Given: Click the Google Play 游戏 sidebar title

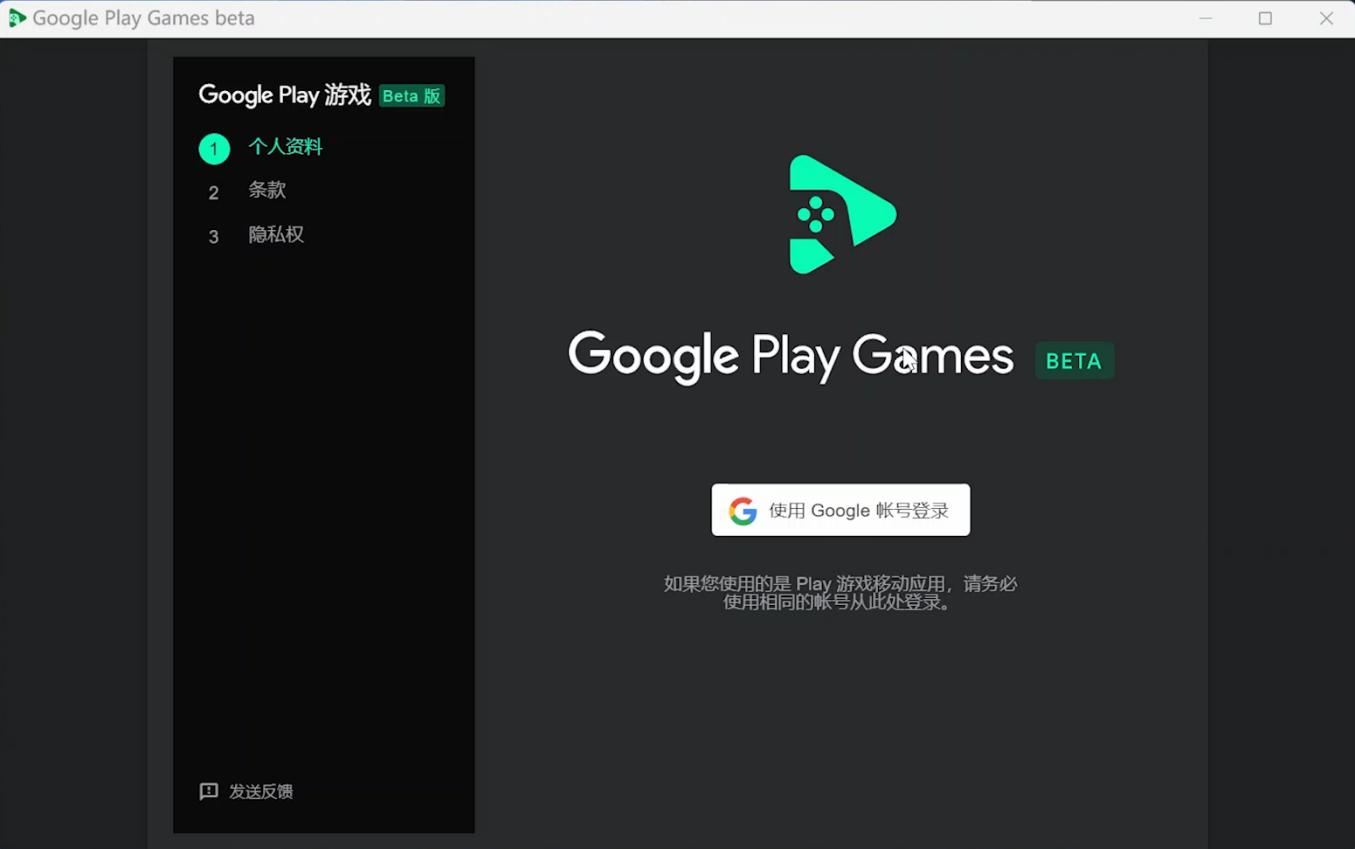Looking at the screenshot, I should coord(285,95).
